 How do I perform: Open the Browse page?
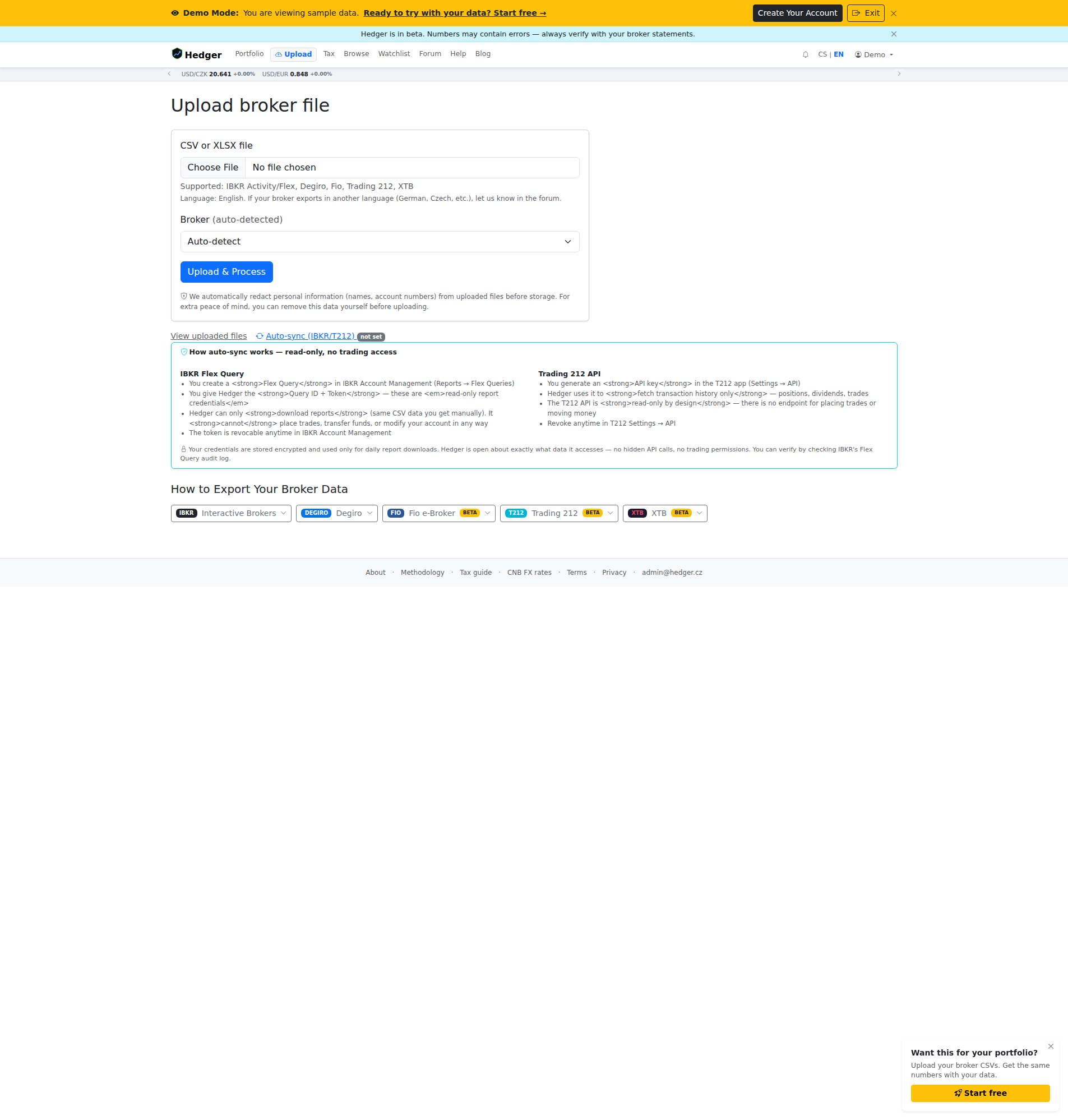[x=357, y=54]
